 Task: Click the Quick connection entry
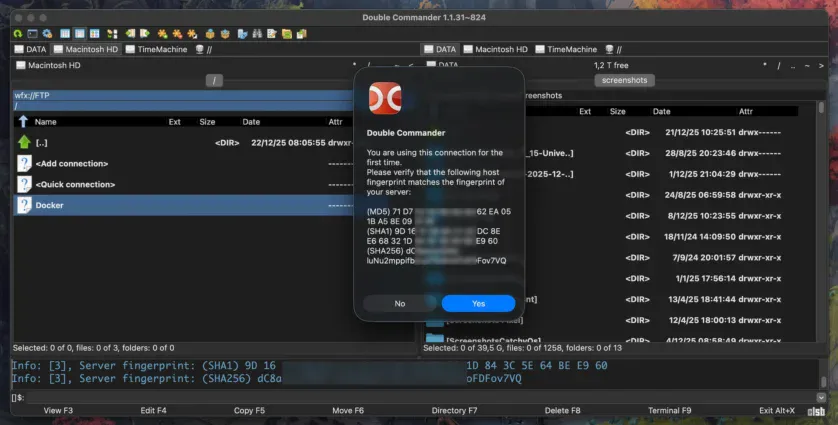[75, 184]
